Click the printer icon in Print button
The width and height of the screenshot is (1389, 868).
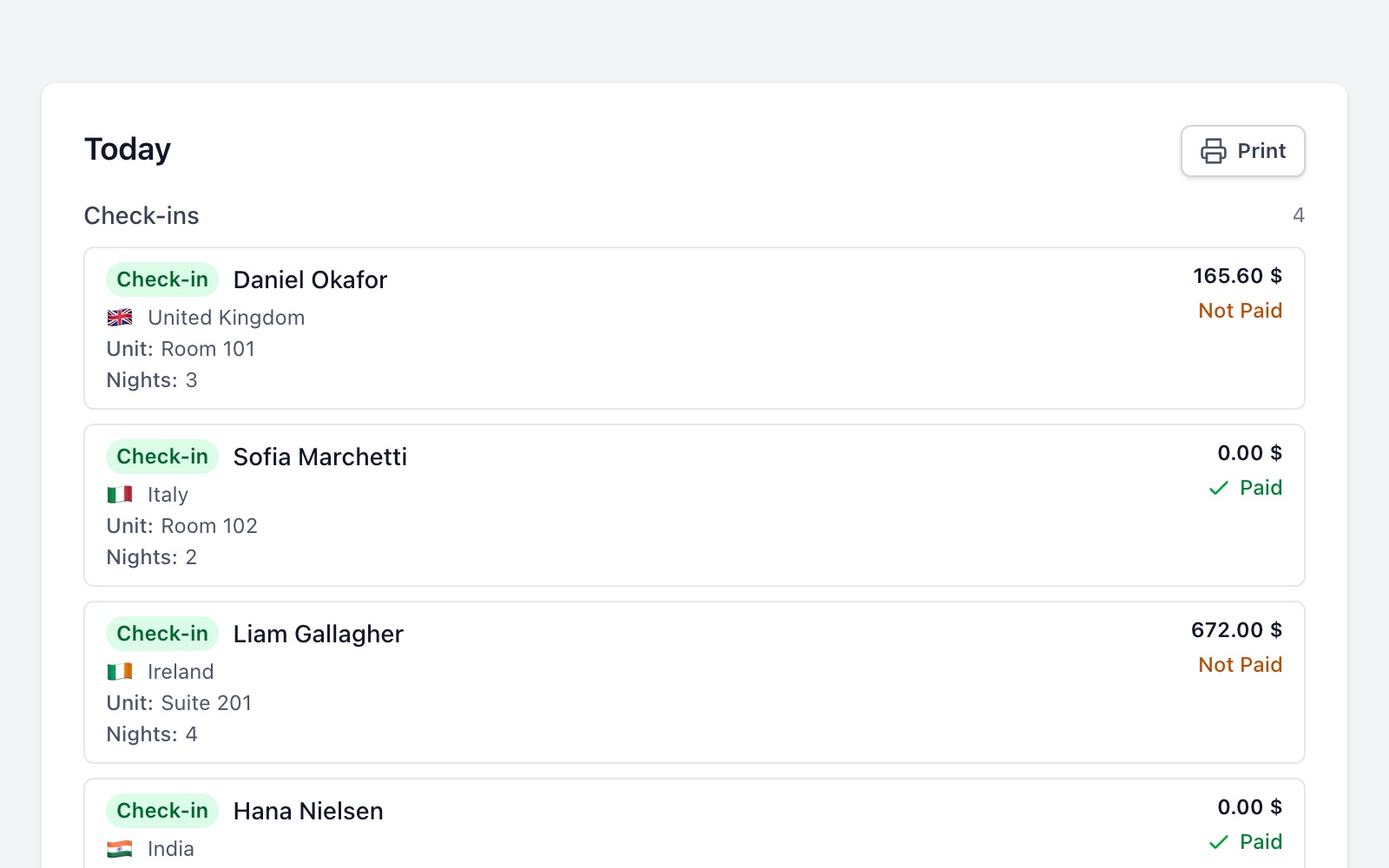[x=1213, y=151]
